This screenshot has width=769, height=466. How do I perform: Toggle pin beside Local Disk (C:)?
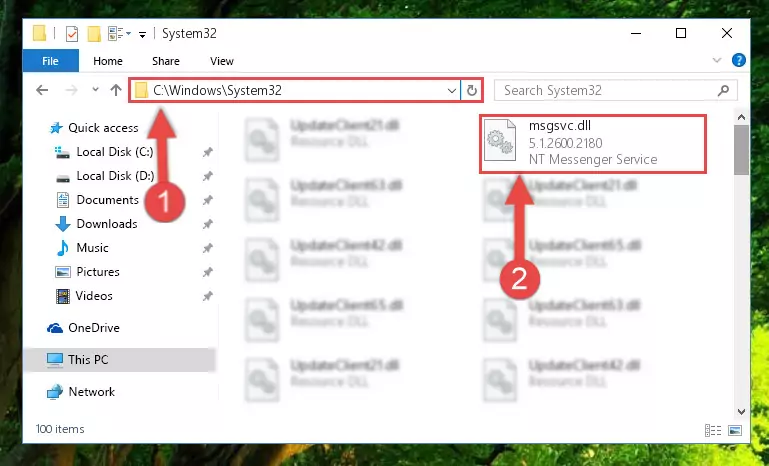click(208, 152)
